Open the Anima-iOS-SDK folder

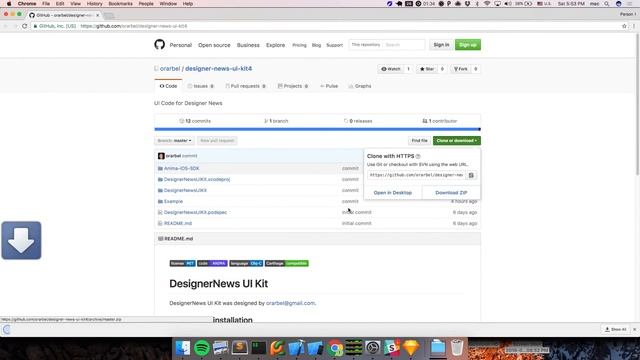182,168
